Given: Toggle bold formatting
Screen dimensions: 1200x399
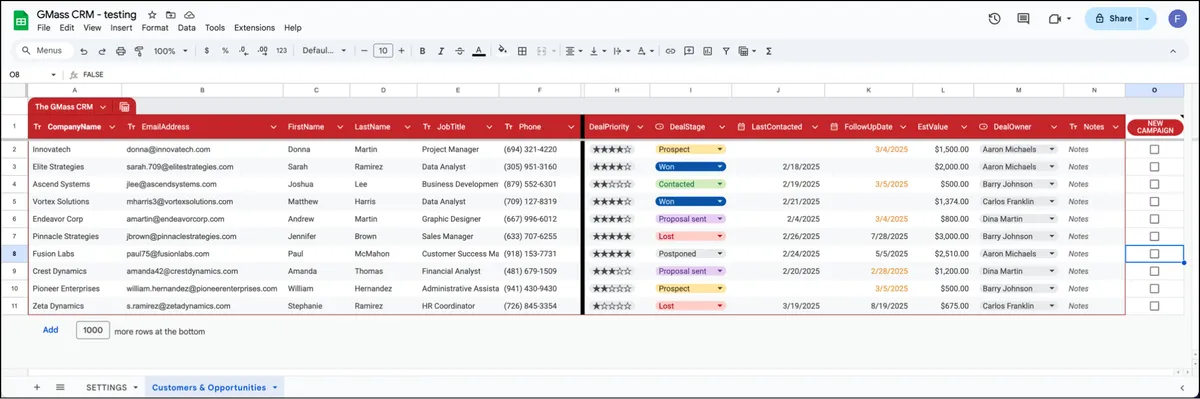Looking at the screenshot, I should pyautogui.click(x=423, y=51).
